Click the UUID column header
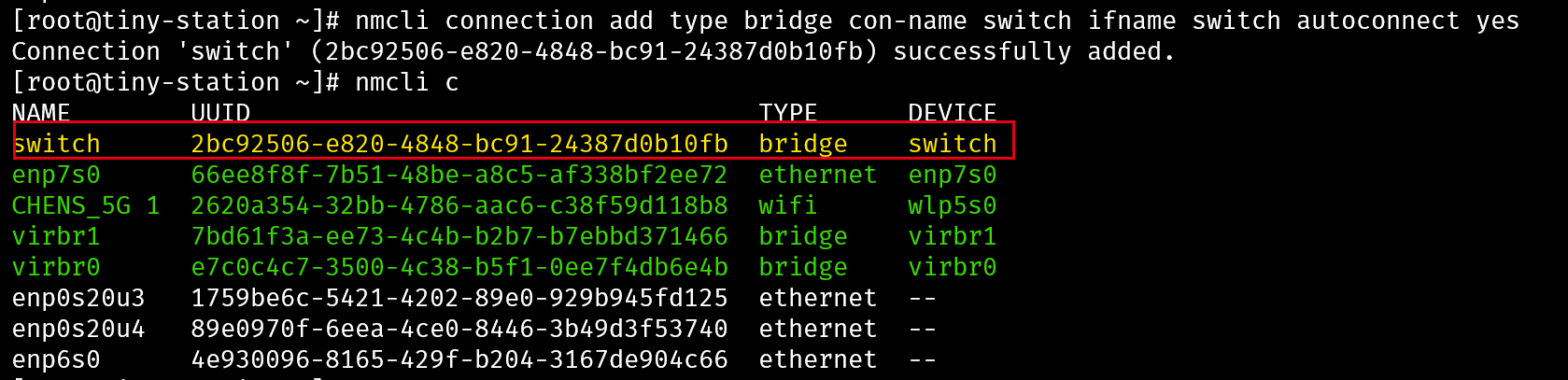Viewport: 1568px width, 380px height. [220, 113]
